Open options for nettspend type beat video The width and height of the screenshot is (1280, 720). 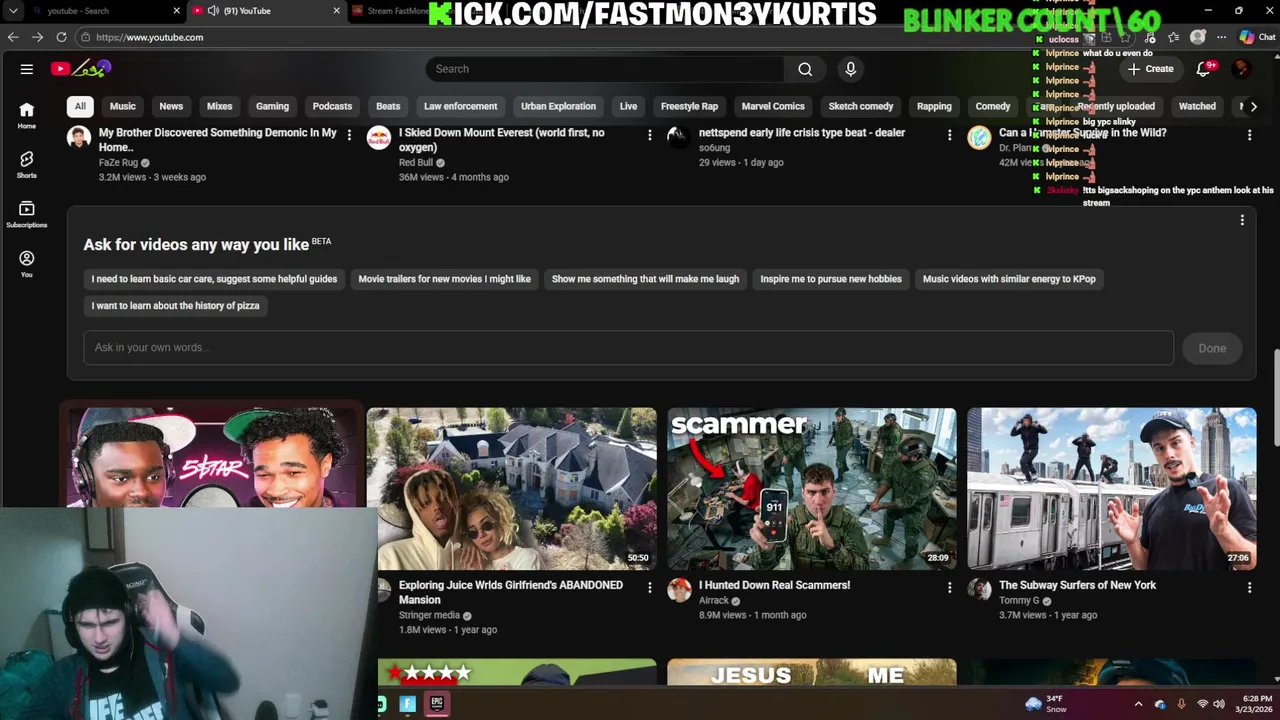click(949, 134)
